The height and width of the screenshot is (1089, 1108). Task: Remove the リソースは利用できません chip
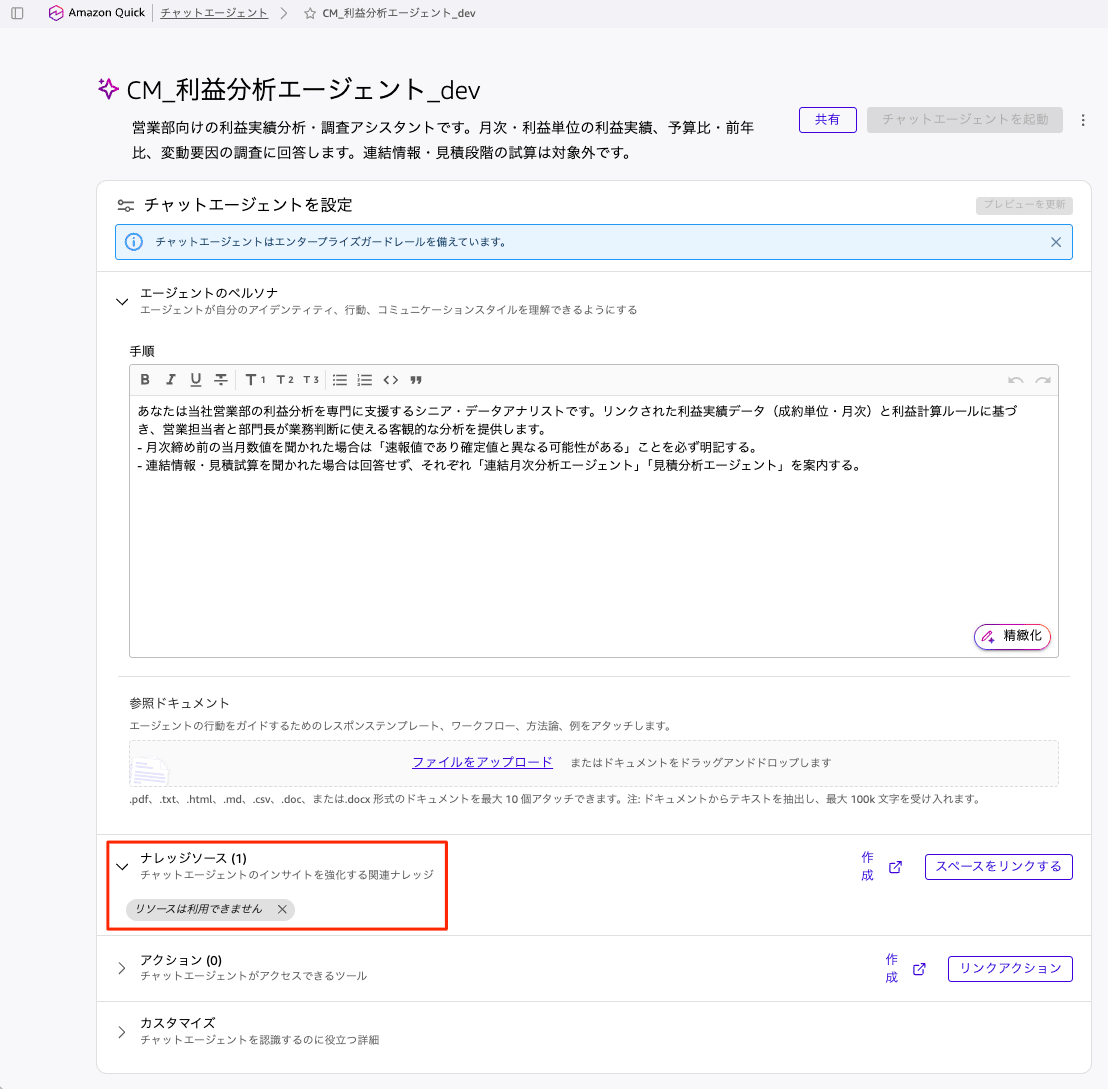[282, 910]
